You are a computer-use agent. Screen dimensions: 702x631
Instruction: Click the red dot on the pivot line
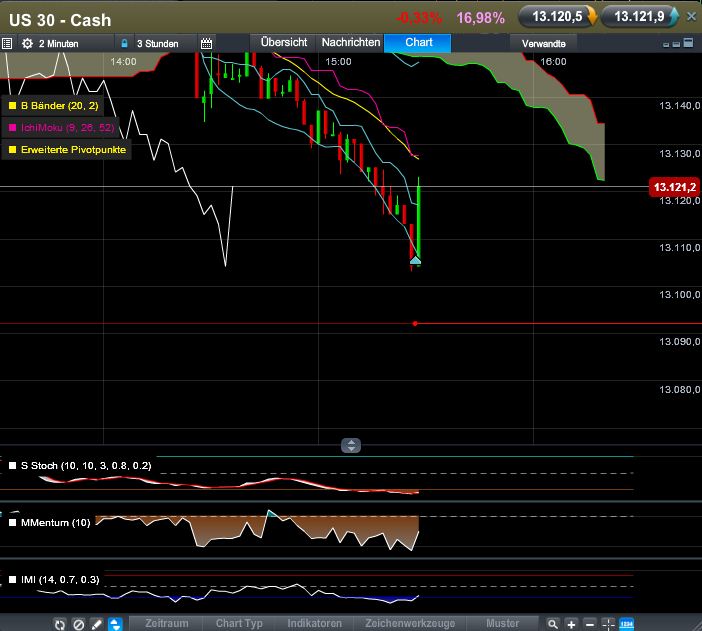coord(415,323)
